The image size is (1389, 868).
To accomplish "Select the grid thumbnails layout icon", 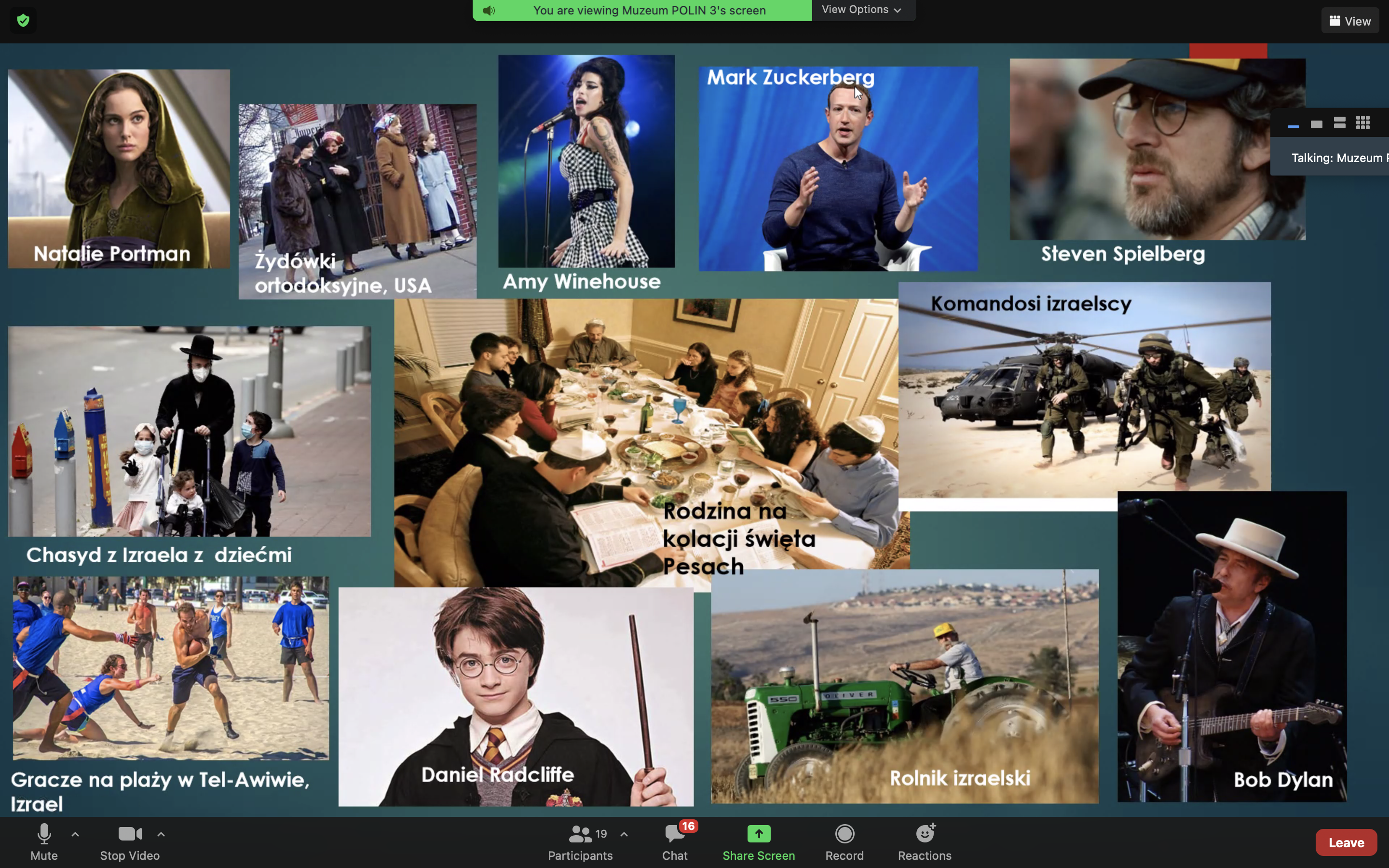I will click(1363, 123).
